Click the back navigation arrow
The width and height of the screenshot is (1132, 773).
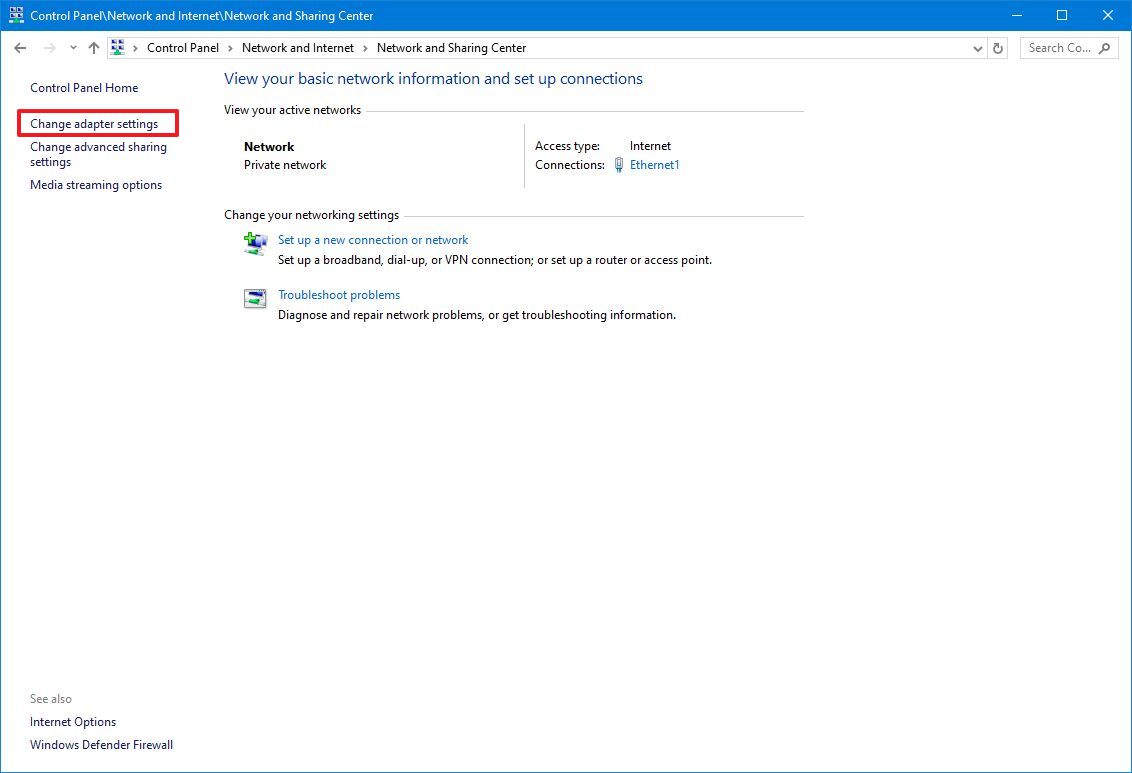tap(20, 47)
